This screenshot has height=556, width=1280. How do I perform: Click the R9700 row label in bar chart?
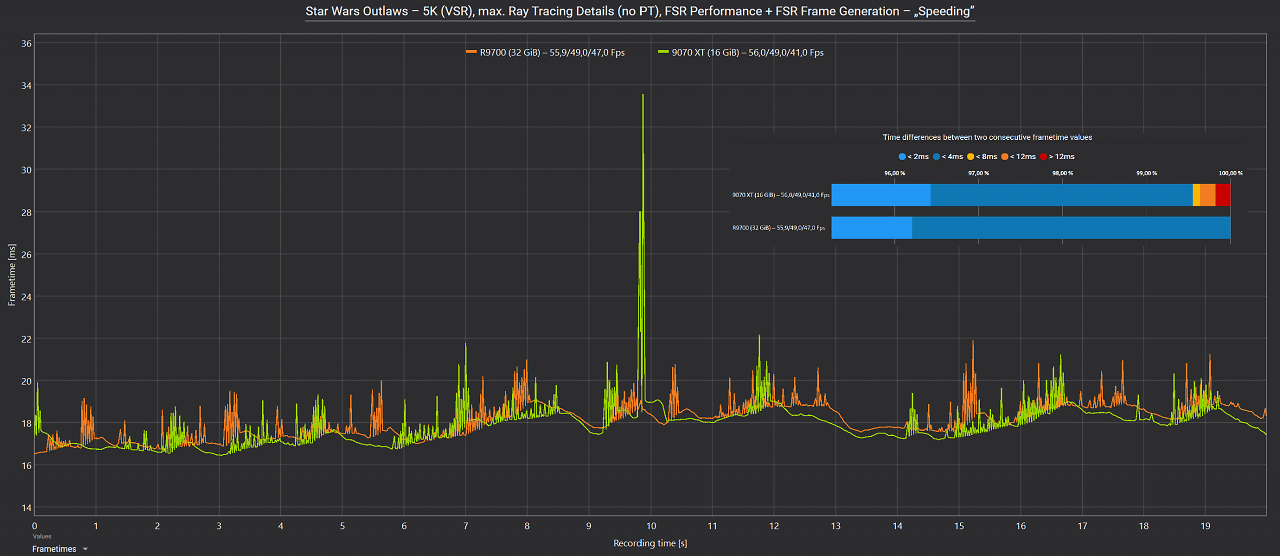coord(780,228)
